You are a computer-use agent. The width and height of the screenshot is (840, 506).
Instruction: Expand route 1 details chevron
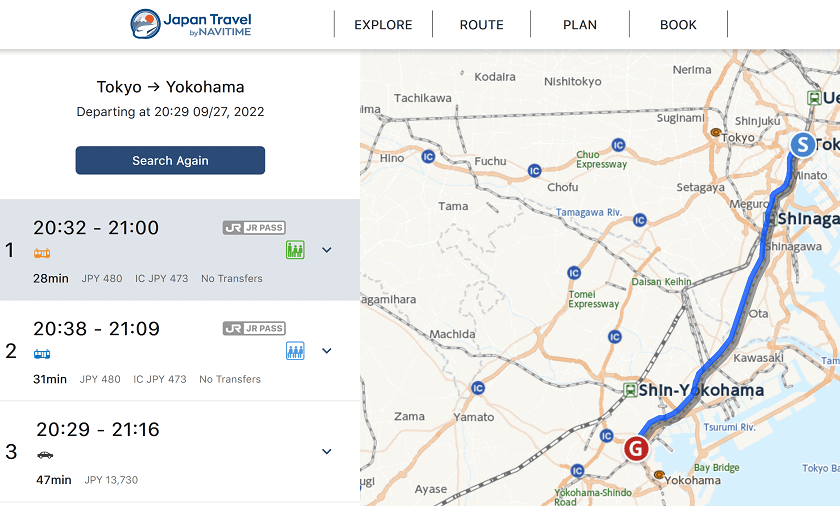[x=327, y=250]
